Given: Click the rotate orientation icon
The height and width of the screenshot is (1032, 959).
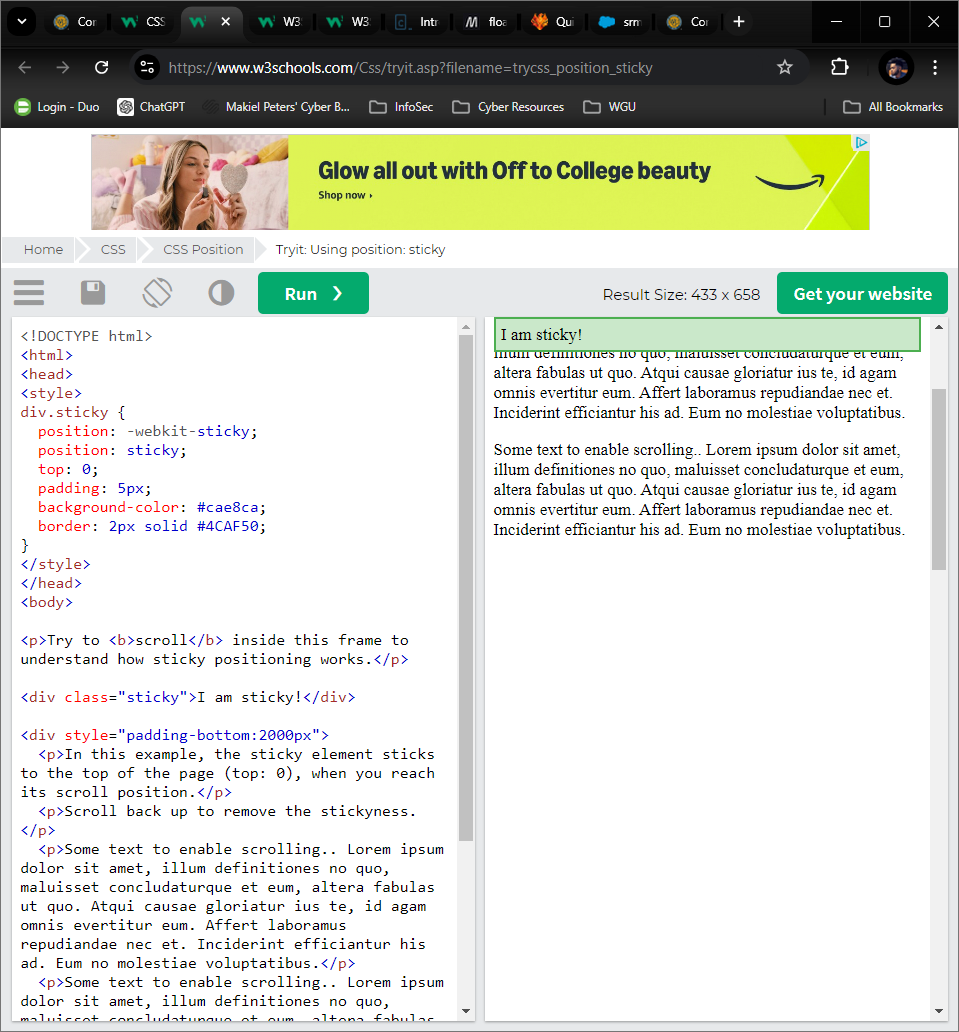Looking at the screenshot, I should point(157,293).
